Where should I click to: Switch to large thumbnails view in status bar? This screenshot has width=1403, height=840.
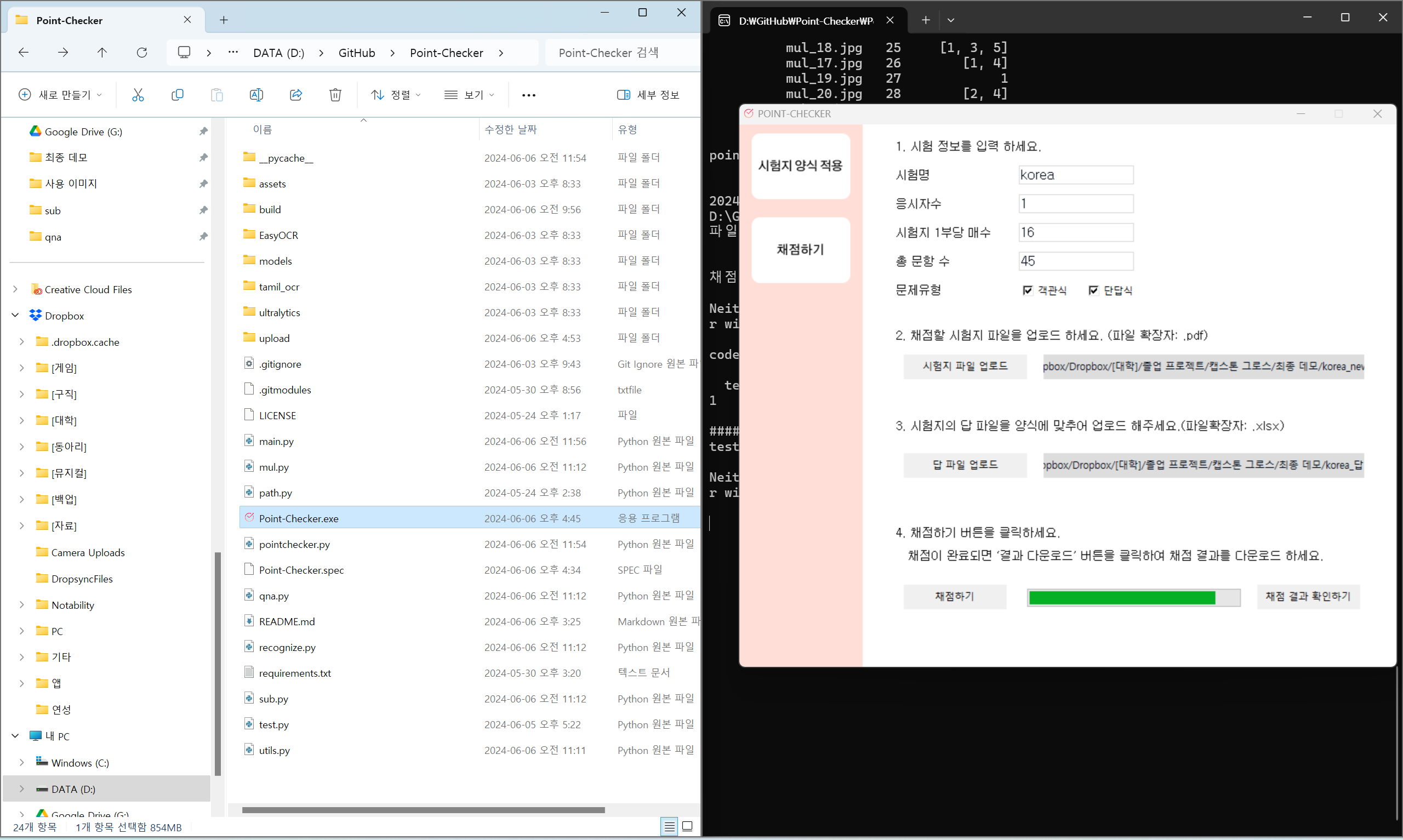tap(687, 826)
